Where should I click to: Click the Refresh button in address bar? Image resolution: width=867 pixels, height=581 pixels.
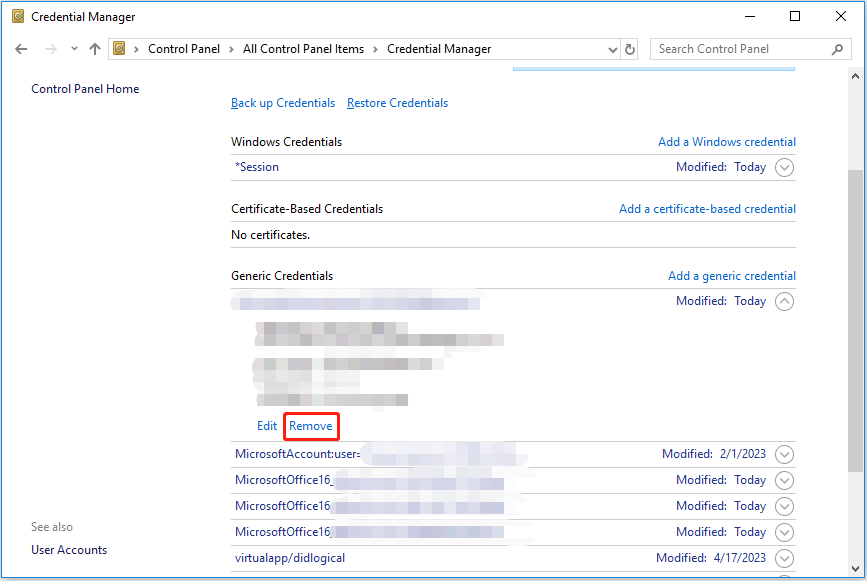[x=630, y=49]
